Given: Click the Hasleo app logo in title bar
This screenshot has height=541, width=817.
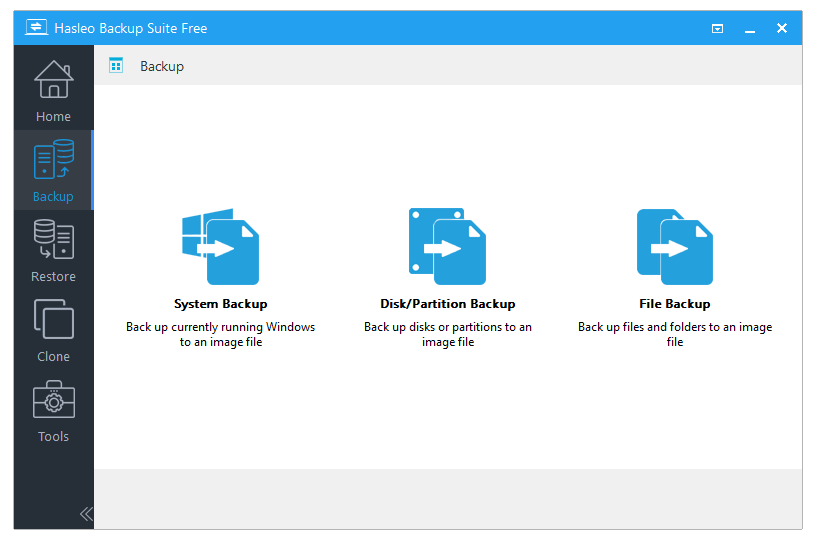Looking at the screenshot, I should pyautogui.click(x=36, y=28).
